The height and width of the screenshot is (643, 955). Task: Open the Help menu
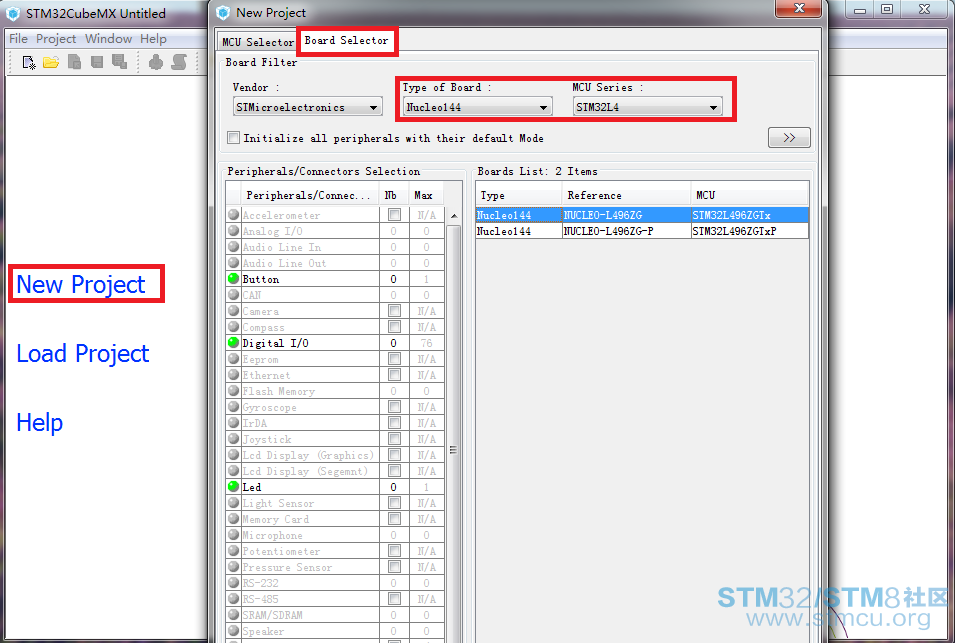coord(153,39)
